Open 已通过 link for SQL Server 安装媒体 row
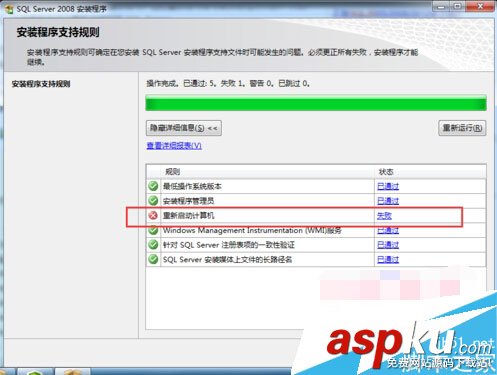The width and height of the screenshot is (497, 375). coord(388,260)
